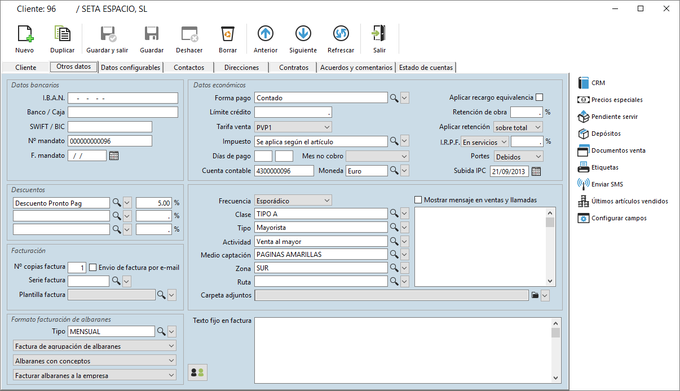Screen dimensions: 680x391
Task: Go to previous client with Anterior
Action: tap(265, 33)
